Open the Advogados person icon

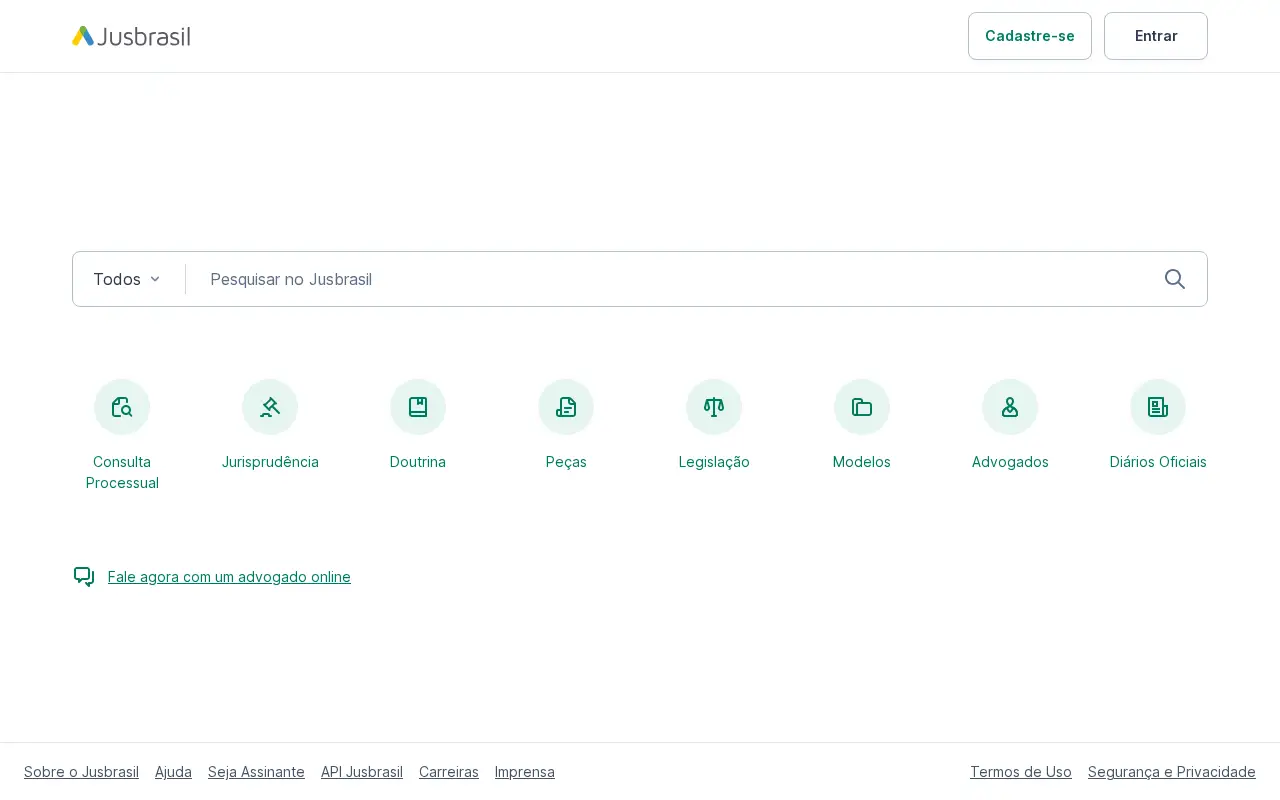click(x=1010, y=407)
